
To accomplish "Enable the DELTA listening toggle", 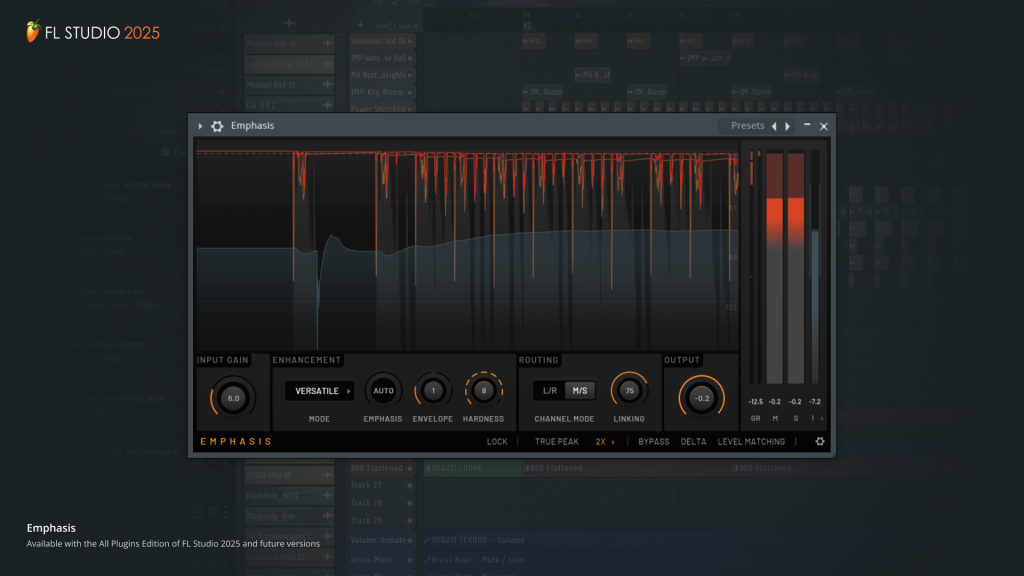I will 694,441.
